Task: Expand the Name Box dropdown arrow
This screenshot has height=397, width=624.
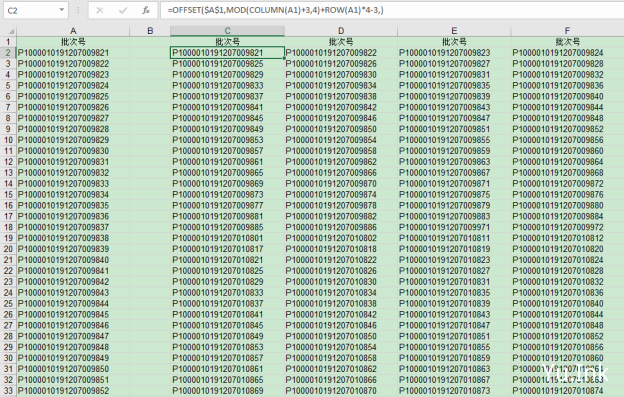Action: 62,10
